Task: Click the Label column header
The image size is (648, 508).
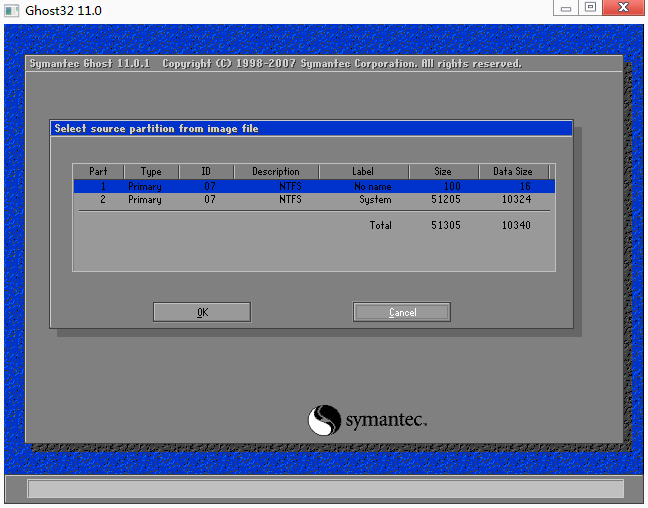Action: click(363, 172)
